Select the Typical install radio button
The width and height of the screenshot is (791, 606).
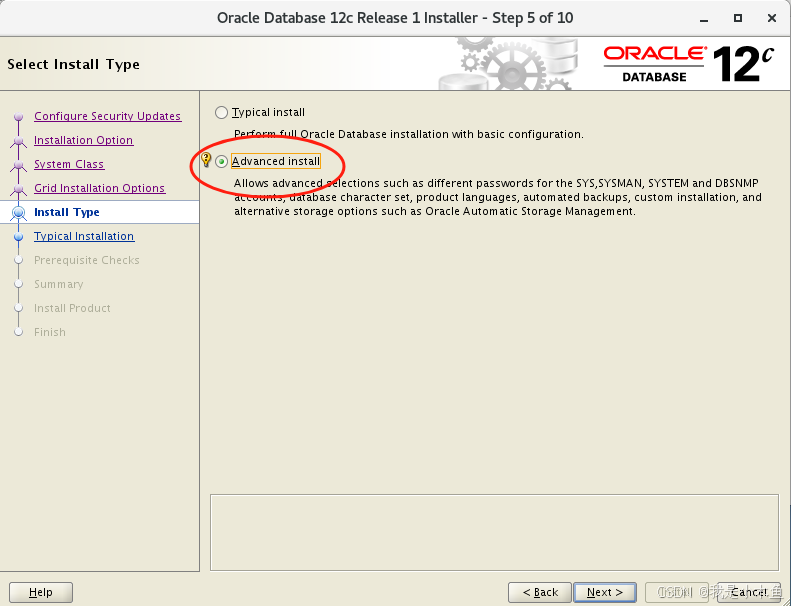click(221, 113)
